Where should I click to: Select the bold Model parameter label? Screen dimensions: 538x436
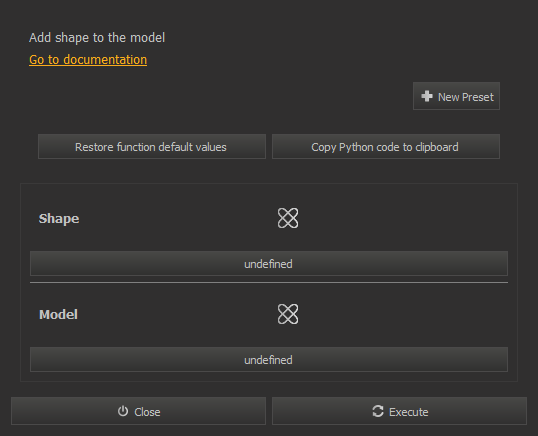[x=58, y=315]
